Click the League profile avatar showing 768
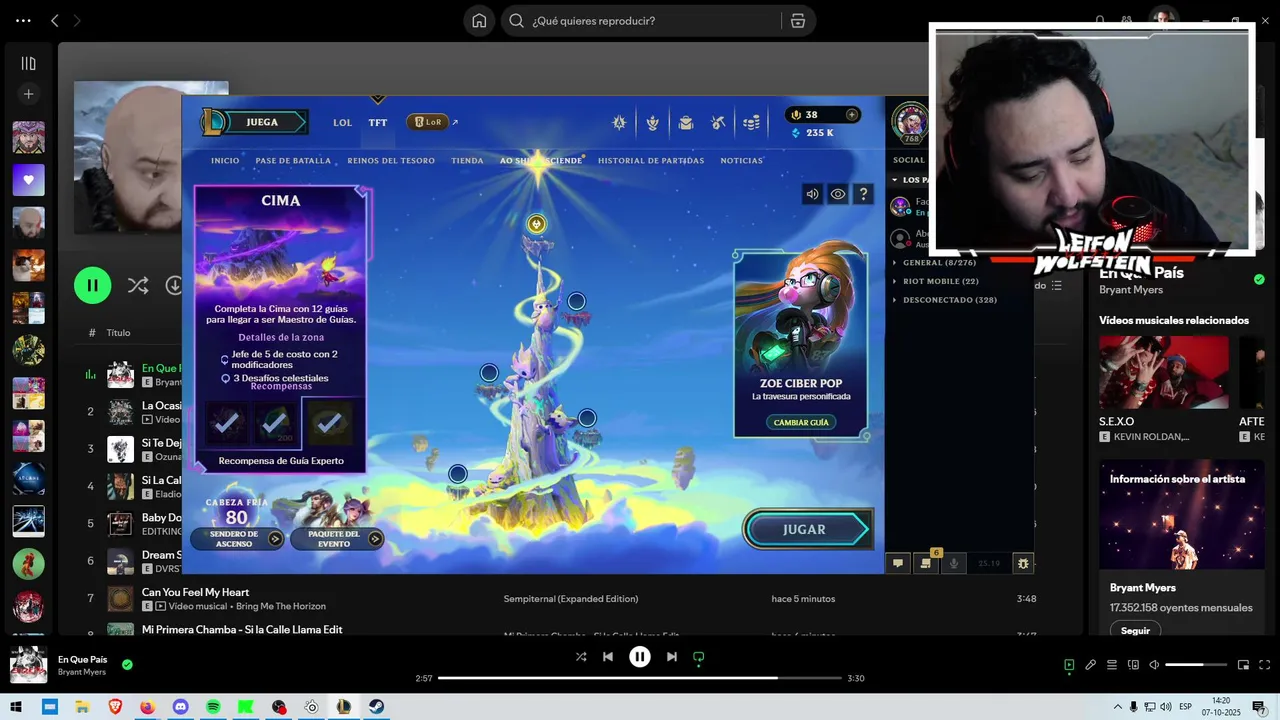The height and width of the screenshot is (720, 1280). 910,122
